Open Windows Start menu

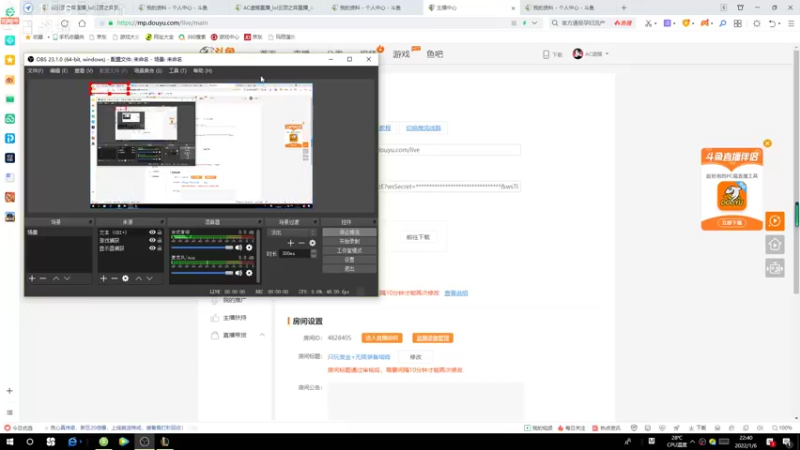click(x=10, y=442)
